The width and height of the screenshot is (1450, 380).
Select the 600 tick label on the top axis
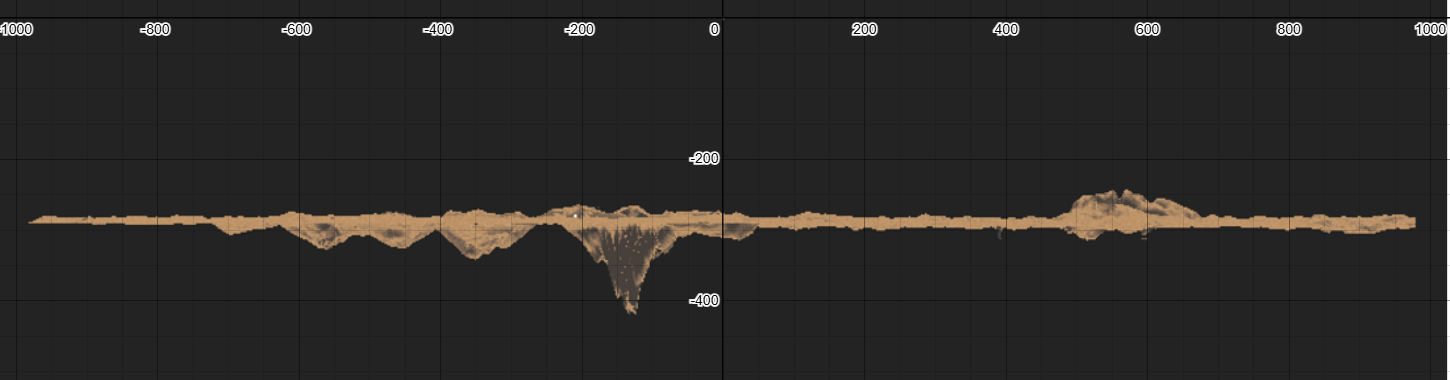pos(1147,30)
